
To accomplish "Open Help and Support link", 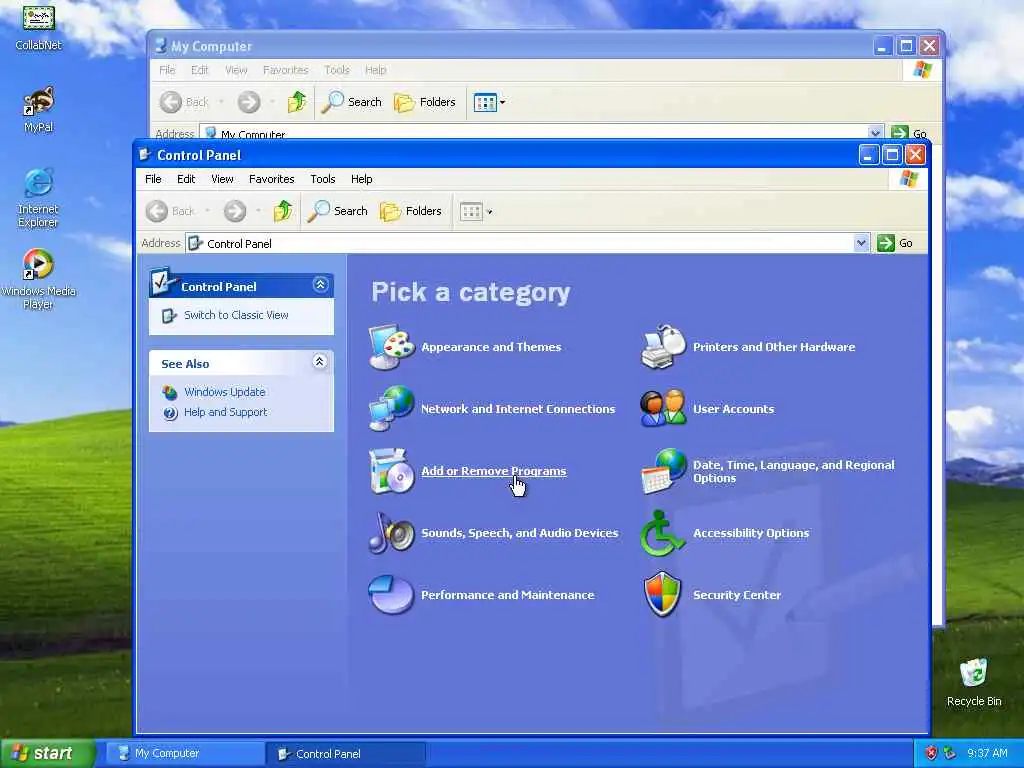I will pos(225,412).
